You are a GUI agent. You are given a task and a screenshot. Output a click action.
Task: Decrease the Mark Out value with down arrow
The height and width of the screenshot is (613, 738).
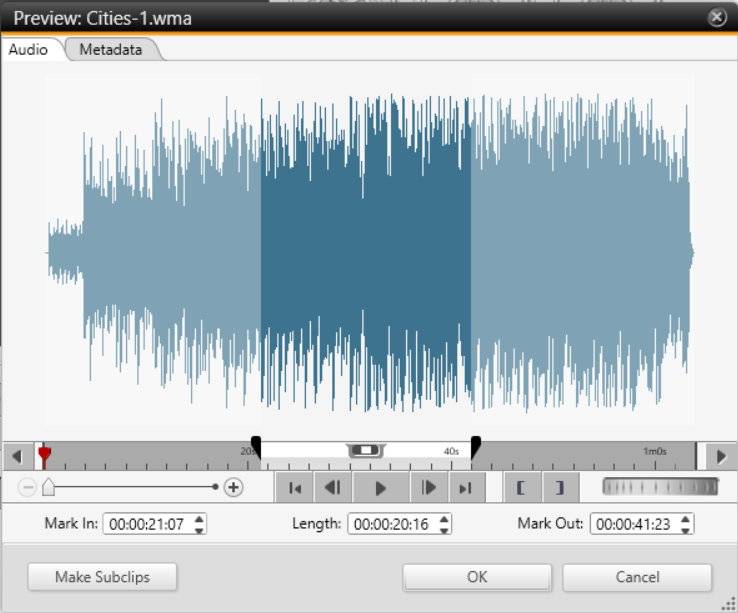tap(685, 530)
